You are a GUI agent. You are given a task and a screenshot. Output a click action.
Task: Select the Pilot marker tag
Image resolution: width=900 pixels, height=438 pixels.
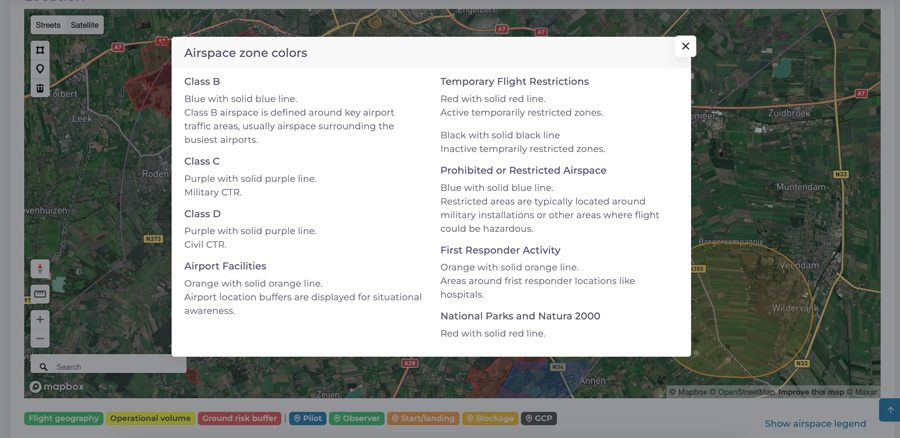[x=308, y=418]
